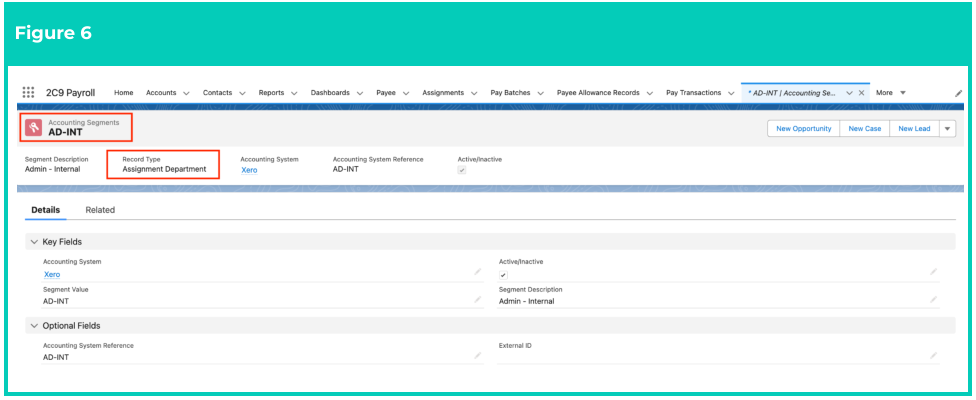976x400 pixels.
Task: Edit Segment Description field pencil icon
Action: (x=934, y=300)
